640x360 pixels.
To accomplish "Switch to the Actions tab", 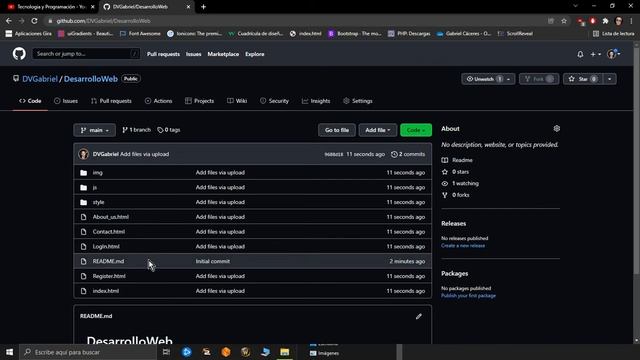I will tap(159, 101).
